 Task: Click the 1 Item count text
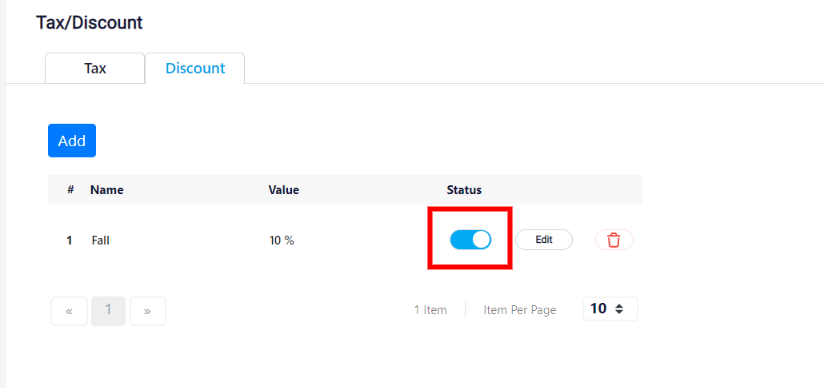click(x=430, y=310)
